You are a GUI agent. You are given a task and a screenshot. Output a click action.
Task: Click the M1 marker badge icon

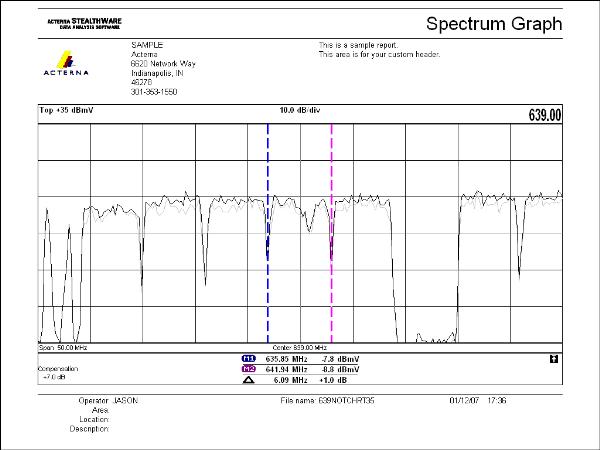pyautogui.click(x=249, y=357)
